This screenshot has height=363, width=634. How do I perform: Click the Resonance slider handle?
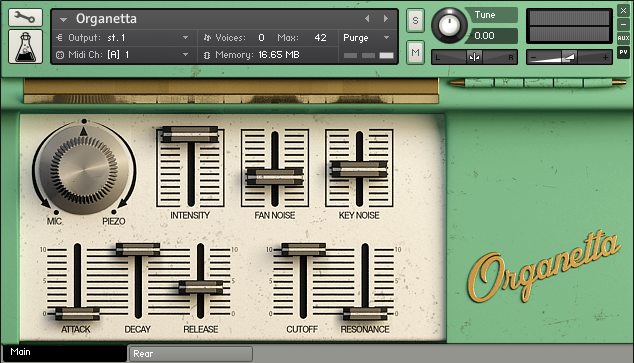(365, 314)
